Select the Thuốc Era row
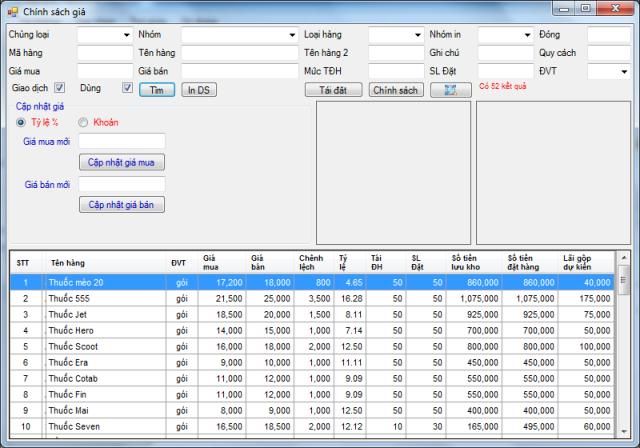This screenshot has width=640, height=448. [312, 362]
